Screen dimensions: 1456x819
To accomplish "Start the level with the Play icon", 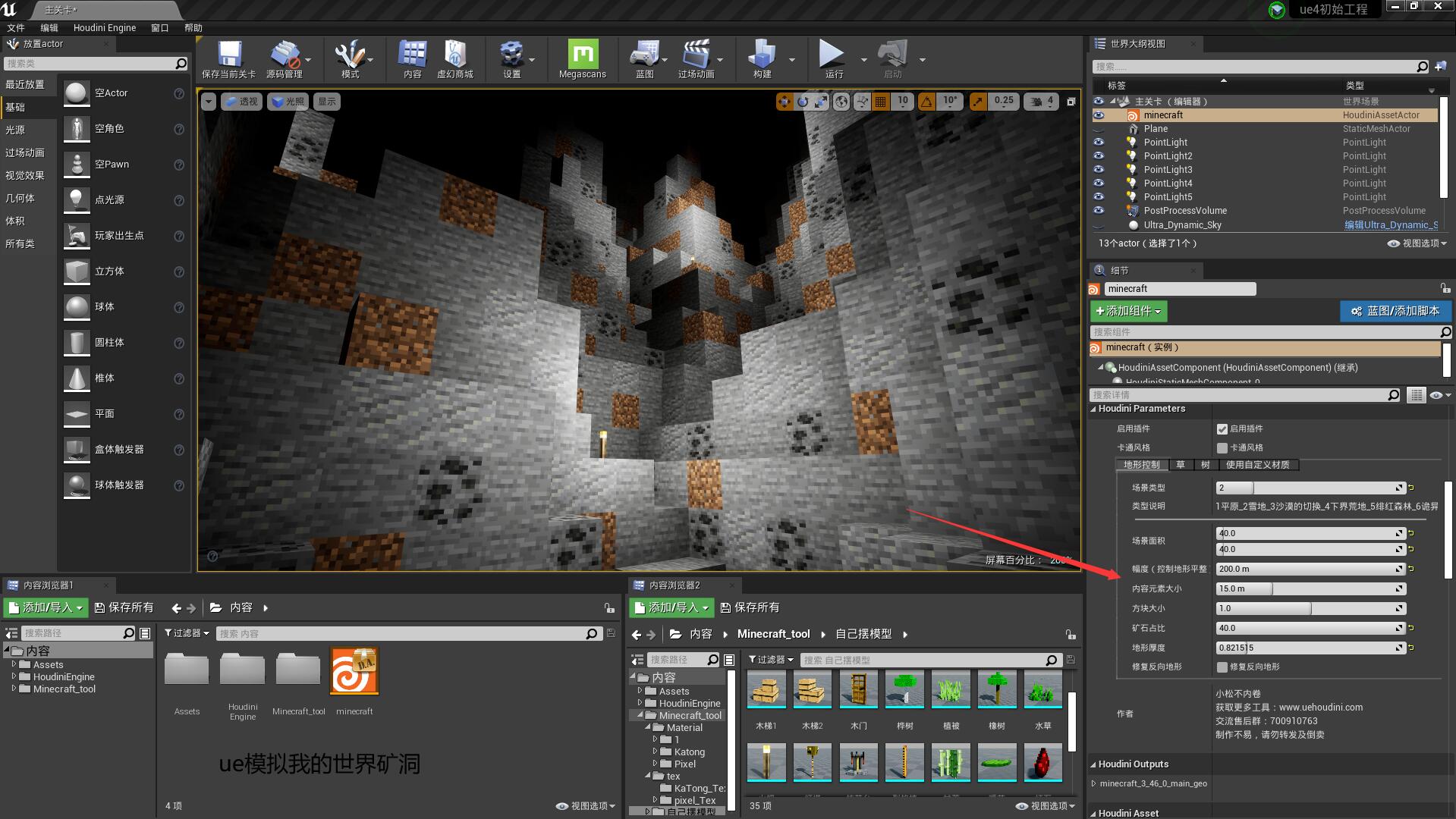I will pos(832,54).
